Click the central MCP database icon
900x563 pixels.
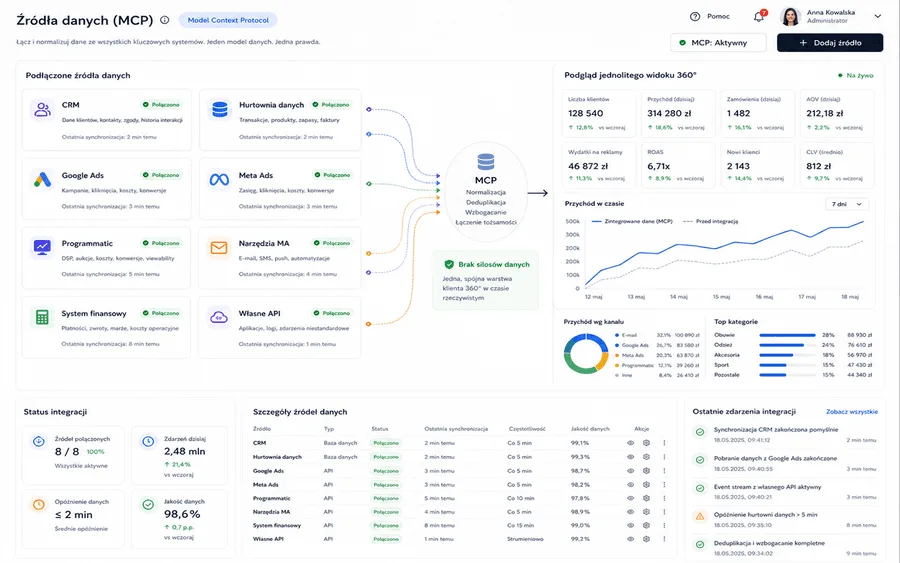[x=486, y=162]
